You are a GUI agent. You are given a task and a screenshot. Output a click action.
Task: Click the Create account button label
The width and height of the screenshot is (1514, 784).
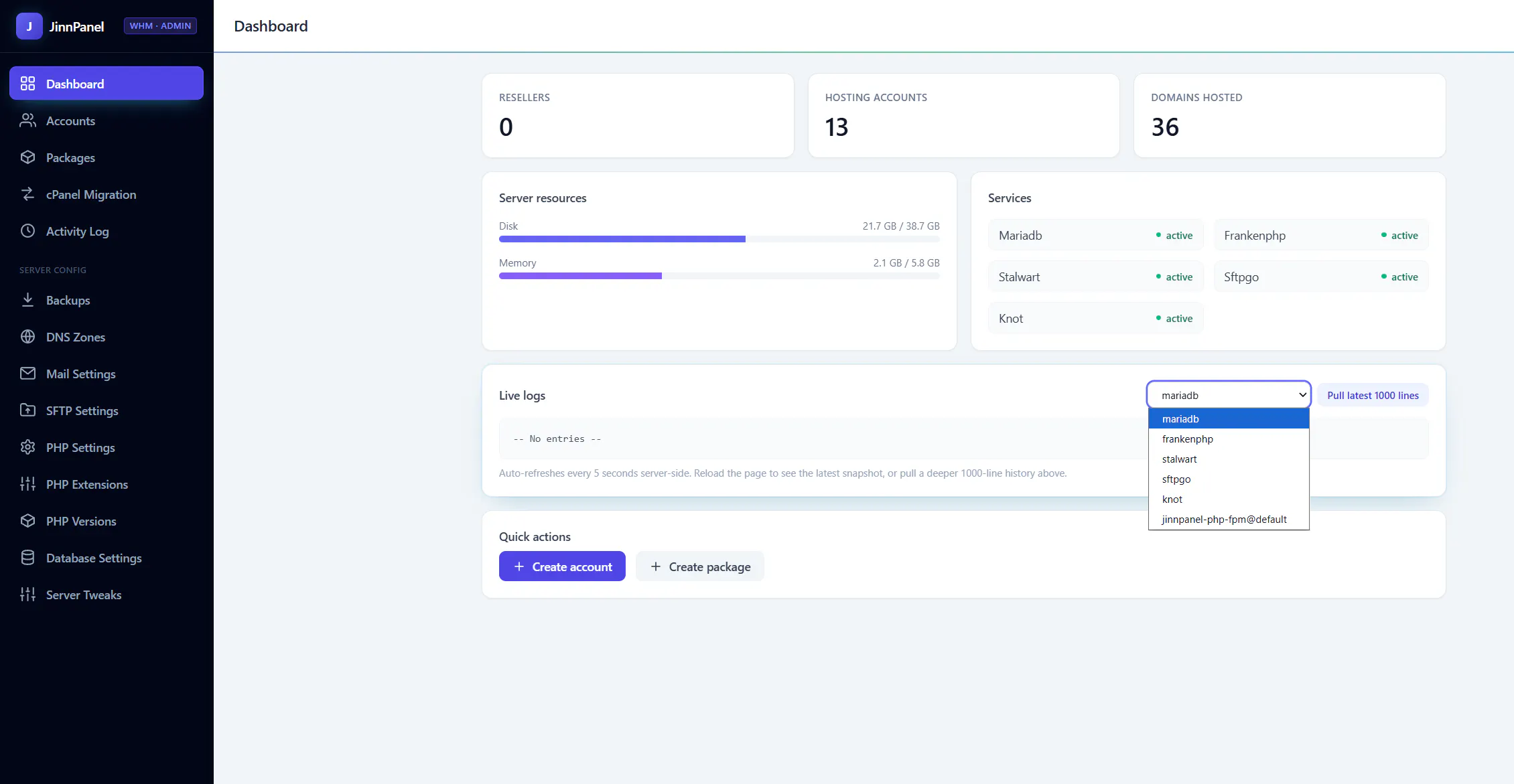coord(572,567)
